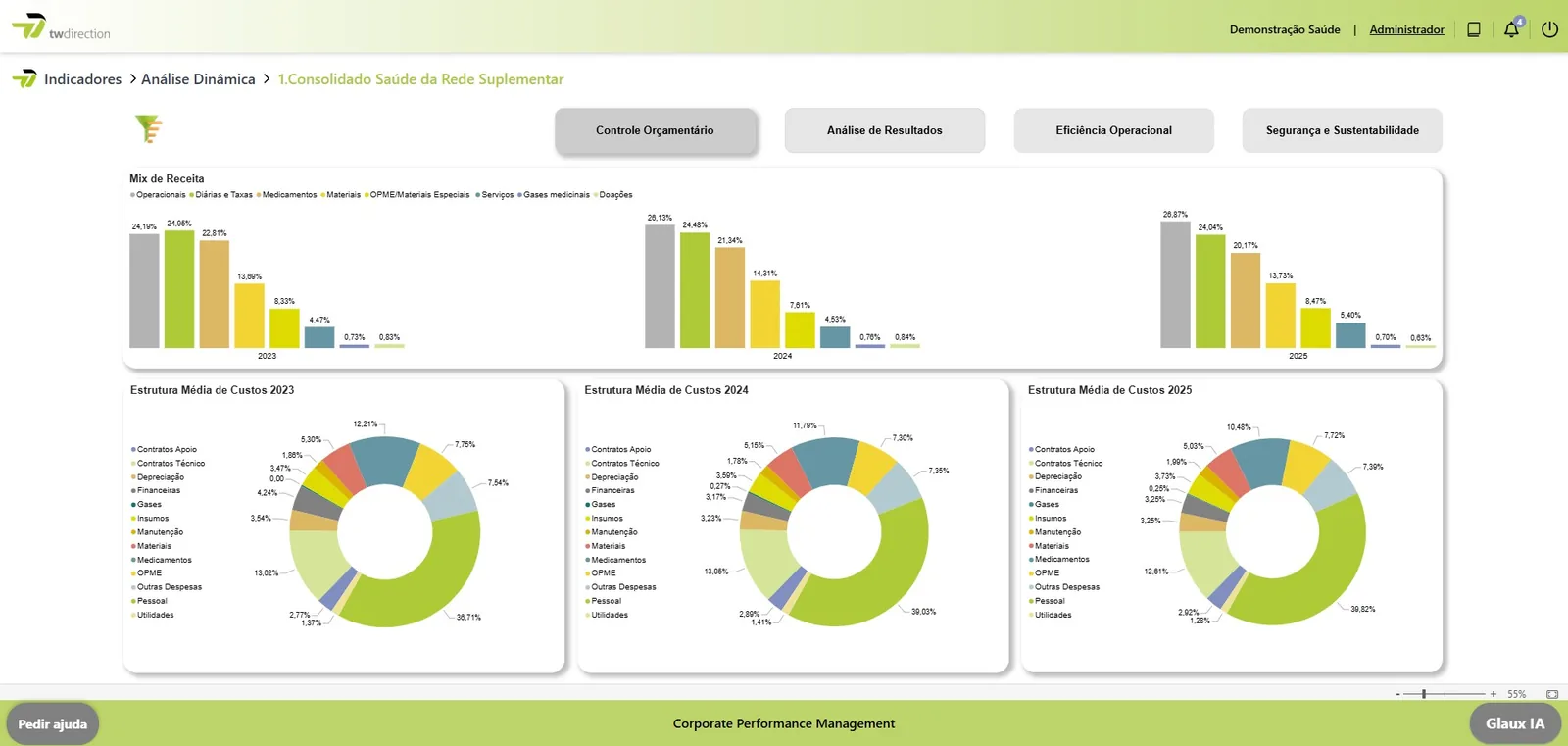This screenshot has width=1568, height=746.
Task: Adjust the zoom slider handle
Action: pos(1424,694)
